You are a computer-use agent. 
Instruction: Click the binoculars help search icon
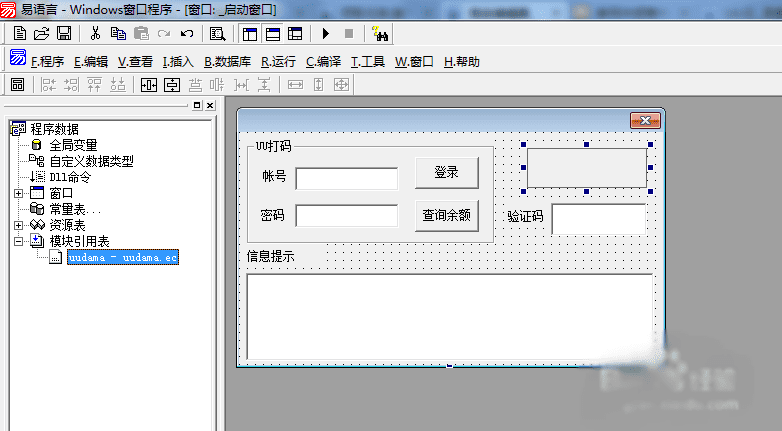pyautogui.click(x=380, y=33)
